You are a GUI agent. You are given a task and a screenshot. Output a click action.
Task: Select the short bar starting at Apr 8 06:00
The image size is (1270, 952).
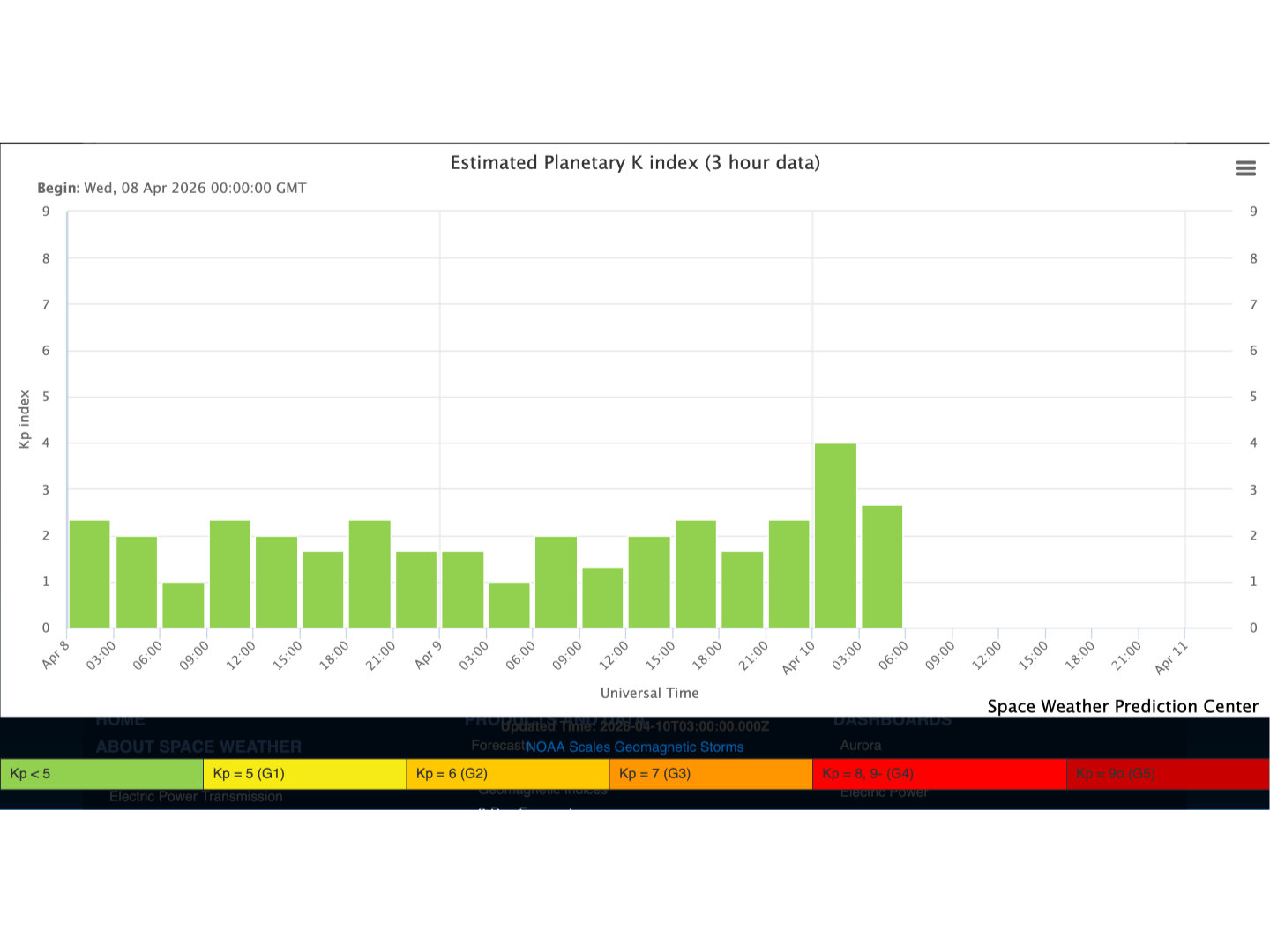[x=183, y=605]
